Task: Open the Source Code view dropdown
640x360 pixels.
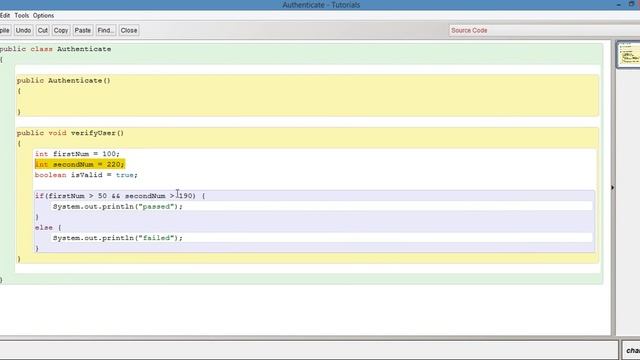Action: [x=544, y=30]
